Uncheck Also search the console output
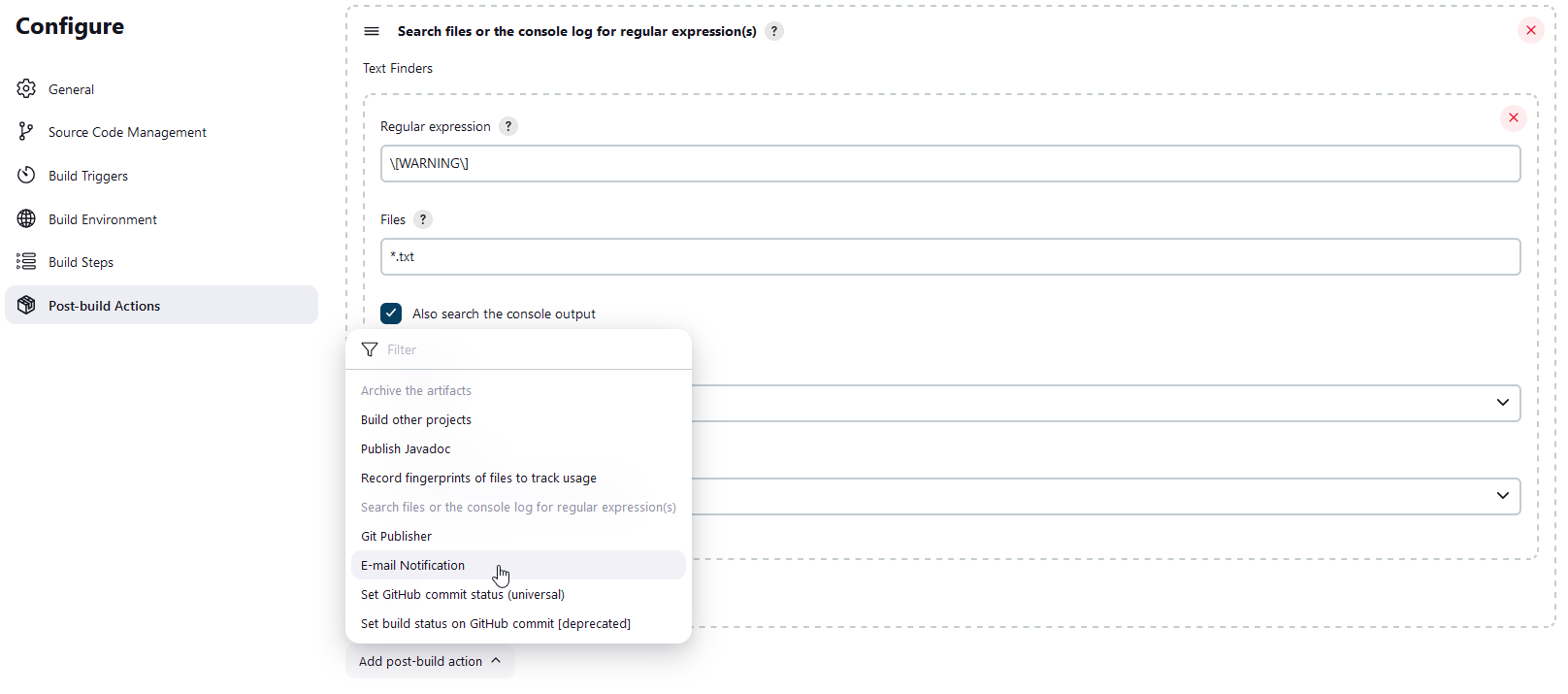This screenshot has width=1568, height=694. [x=391, y=314]
